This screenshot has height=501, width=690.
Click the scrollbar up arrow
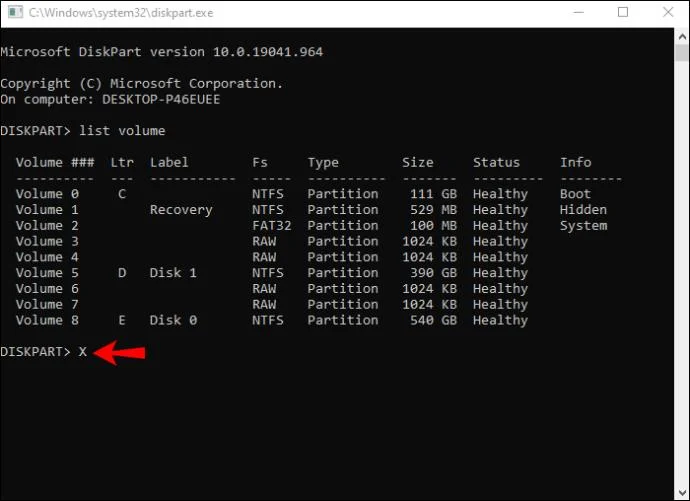tap(683, 37)
